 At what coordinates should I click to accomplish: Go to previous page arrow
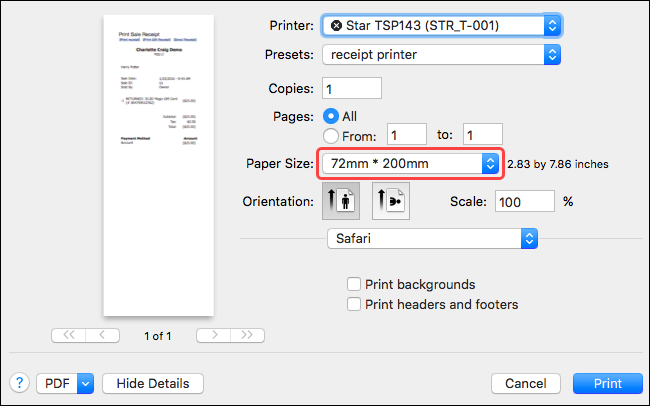click(x=102, y=335)
